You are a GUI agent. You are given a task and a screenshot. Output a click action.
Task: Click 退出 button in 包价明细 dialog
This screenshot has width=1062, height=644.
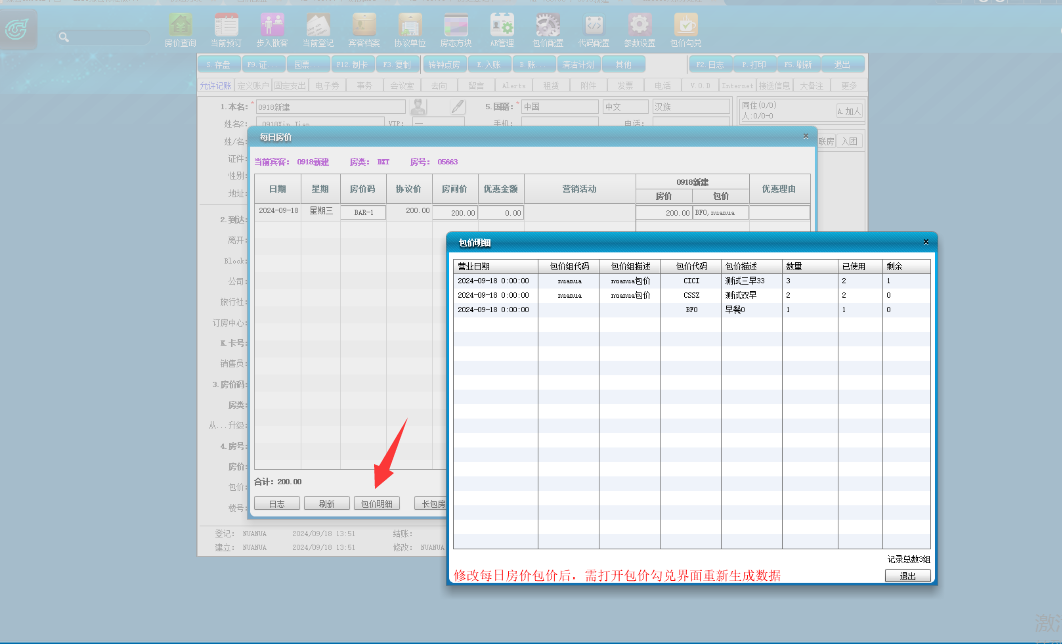click(908, 576)
